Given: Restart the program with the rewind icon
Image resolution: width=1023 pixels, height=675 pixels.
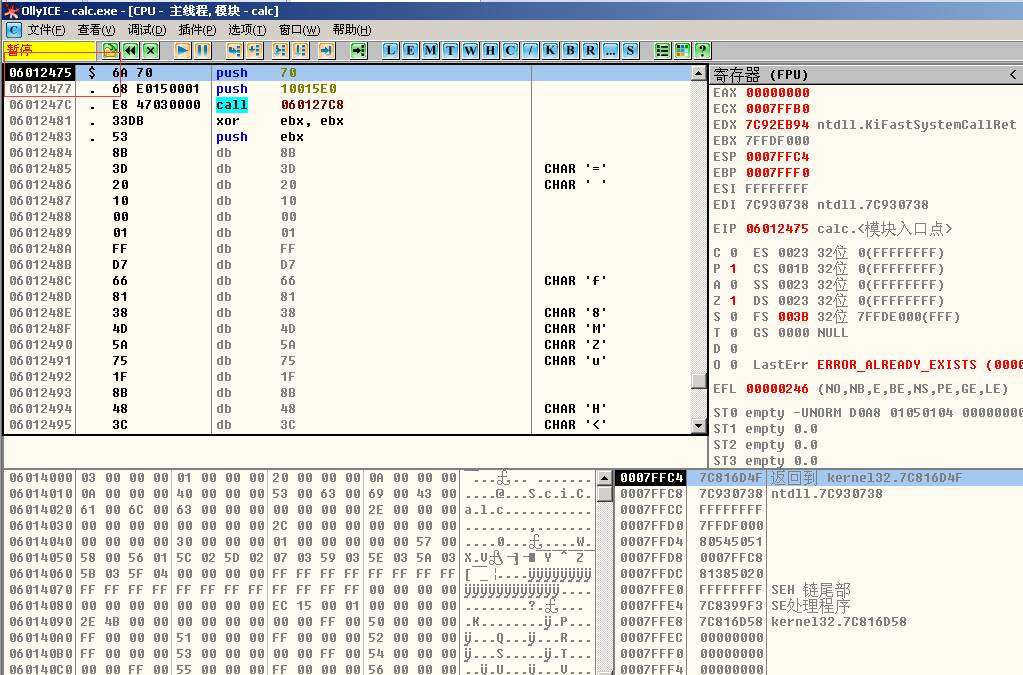Looking at the screenshot, I should click(x=130, y=50).
